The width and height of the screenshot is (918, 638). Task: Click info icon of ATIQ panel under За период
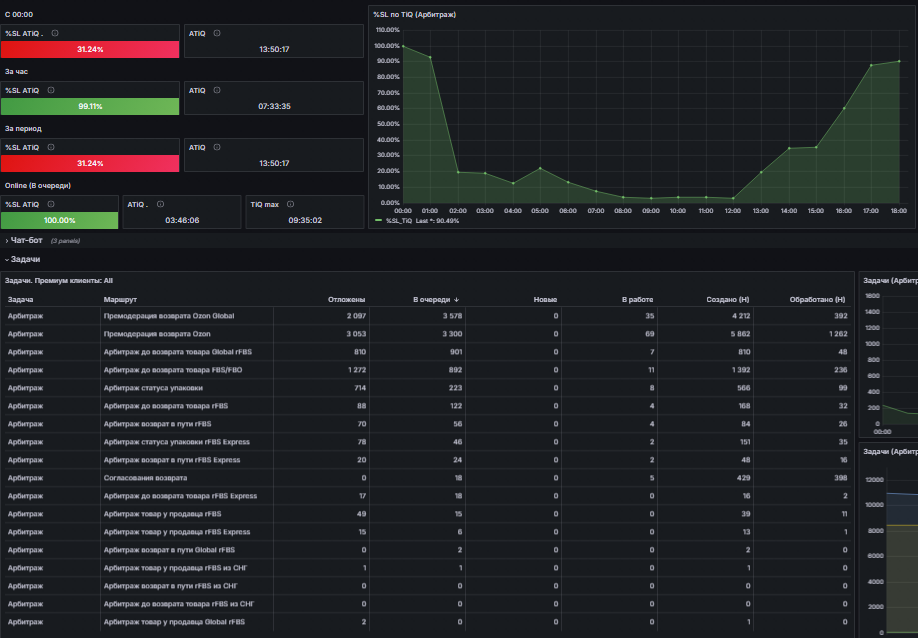(x=217, y=147)
